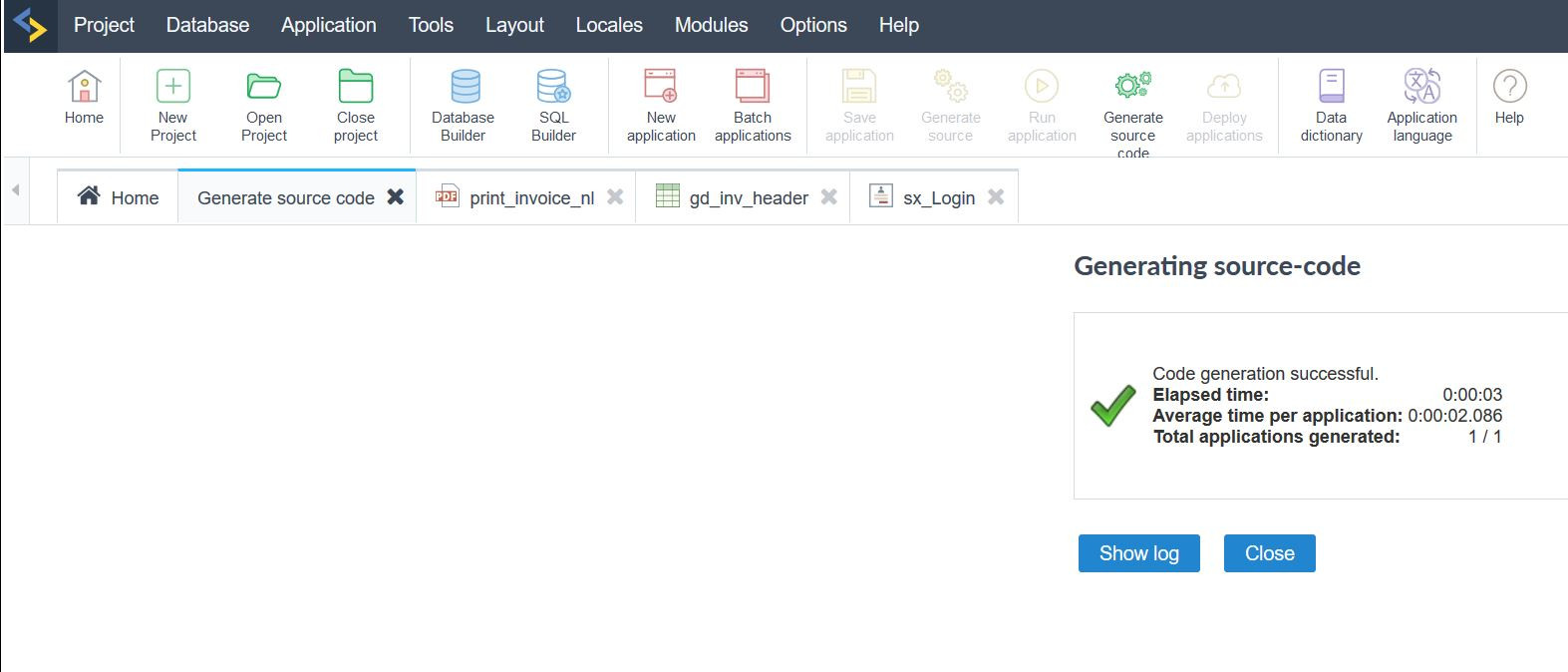Image resolution: width=1568 pixels, height=672 pixels.
Task: Close the gd_inv_header tab
Action: click(828, 196)
